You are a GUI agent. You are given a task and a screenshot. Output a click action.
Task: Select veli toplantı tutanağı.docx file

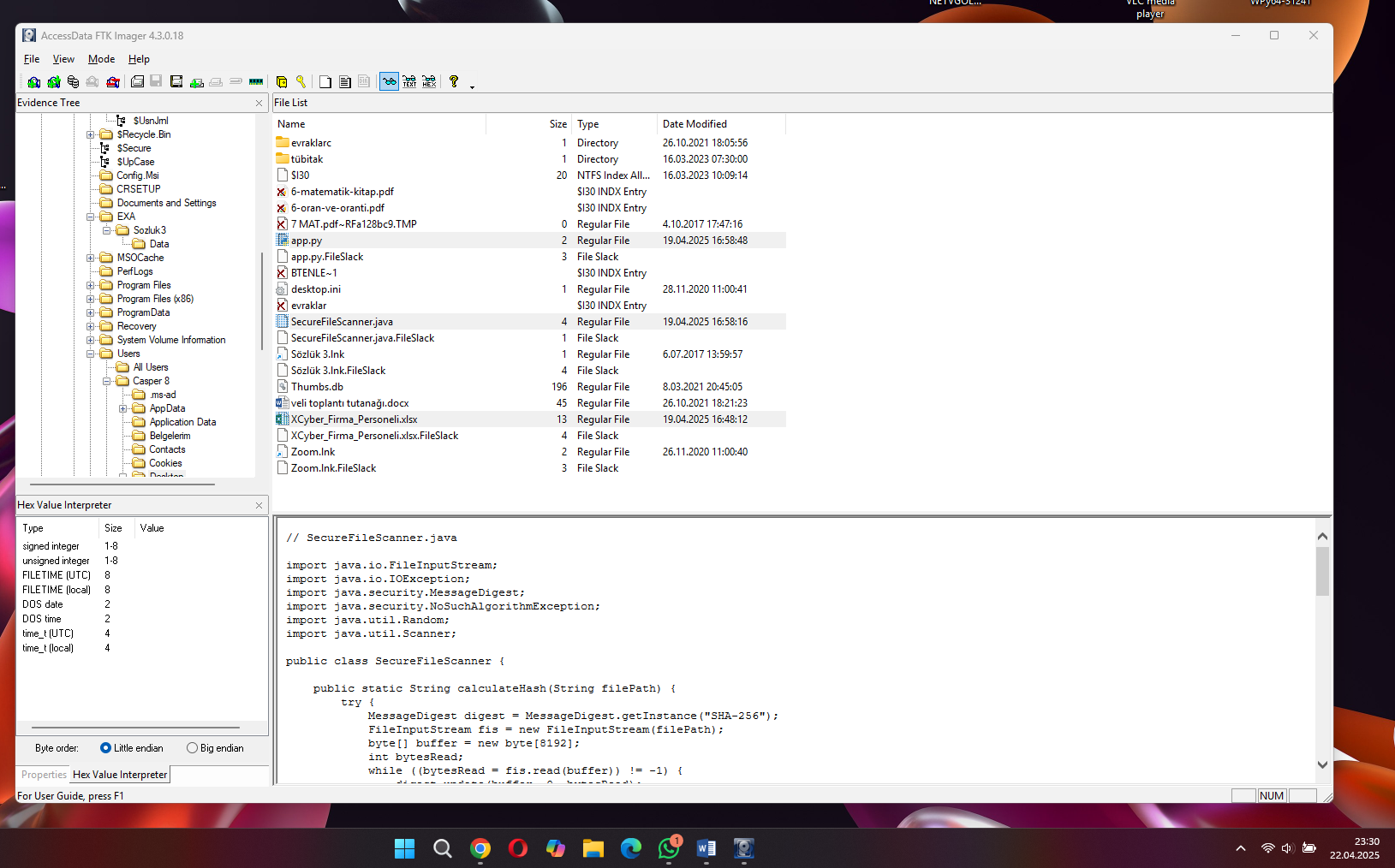tap(529, 403)
